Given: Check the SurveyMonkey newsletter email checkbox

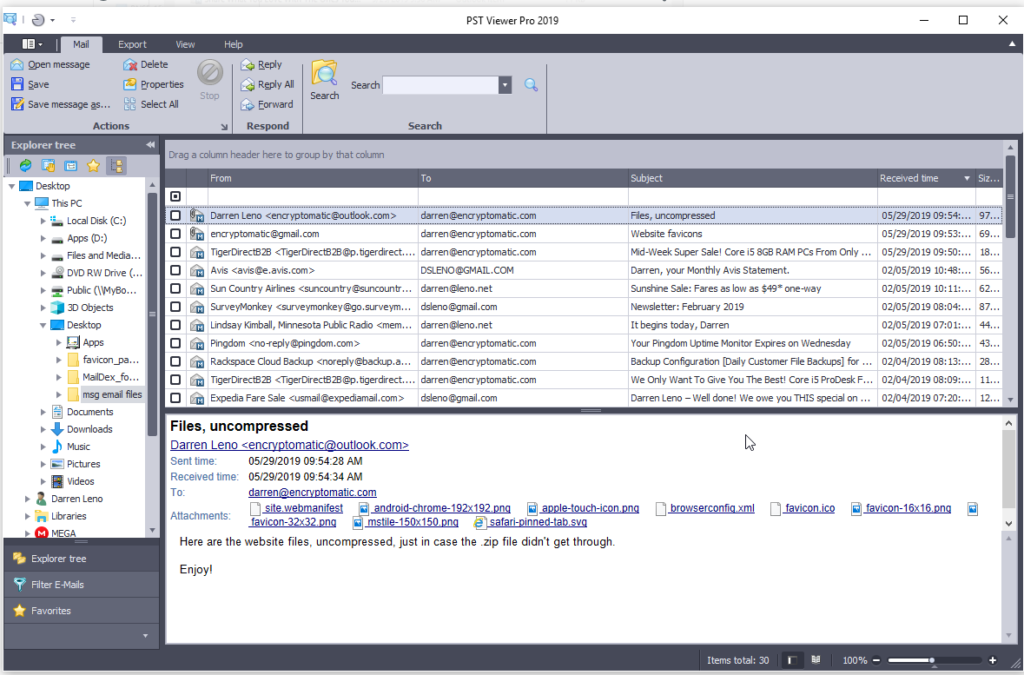Looking at the screenshot, I should [x=176, y=307].
